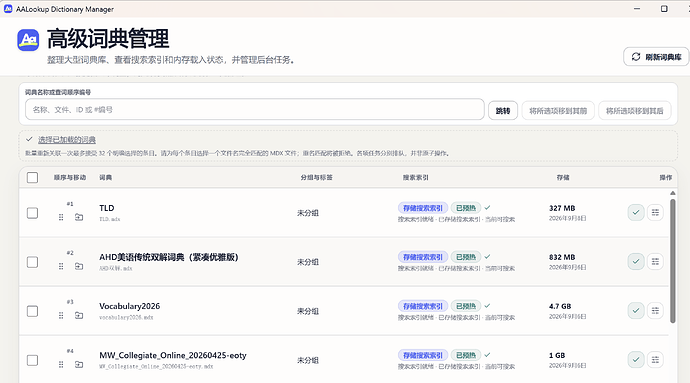The height and width of the screenshot is (383, 690).
Task: Click 将所选项移到其后 button
Action: pyautogui.click(x=635, y=110)
